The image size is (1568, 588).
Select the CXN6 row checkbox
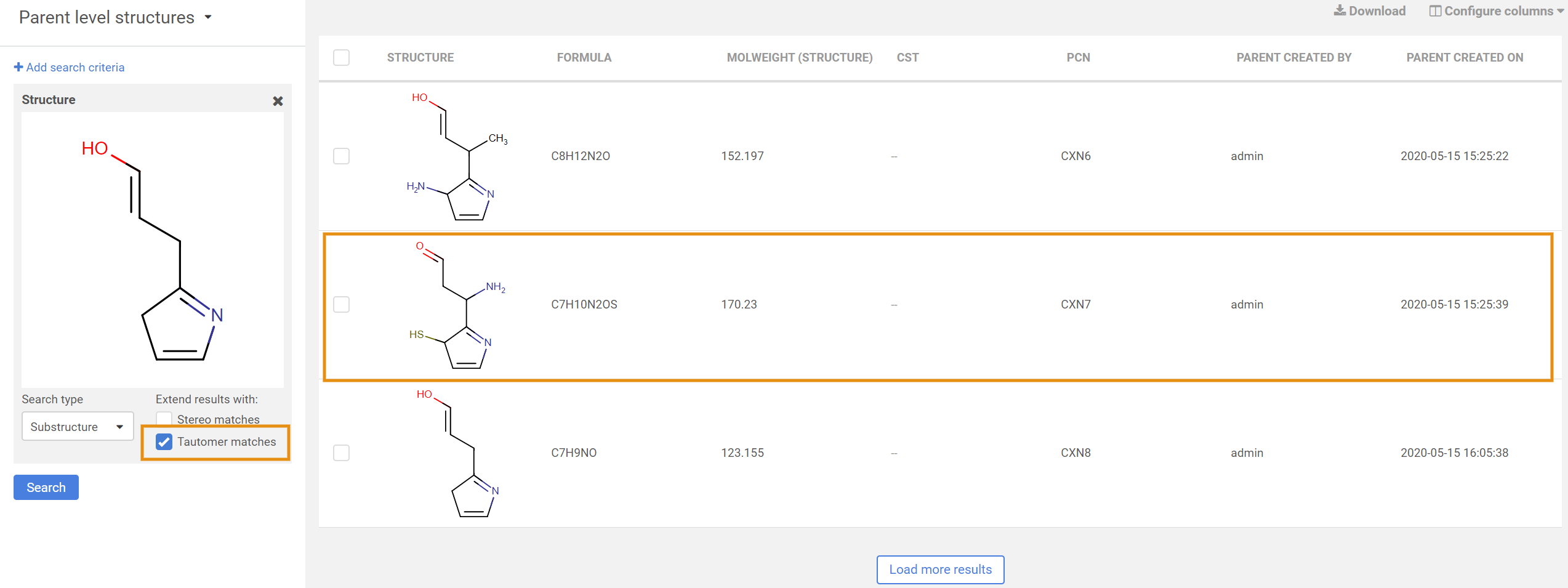pos(341,156)
